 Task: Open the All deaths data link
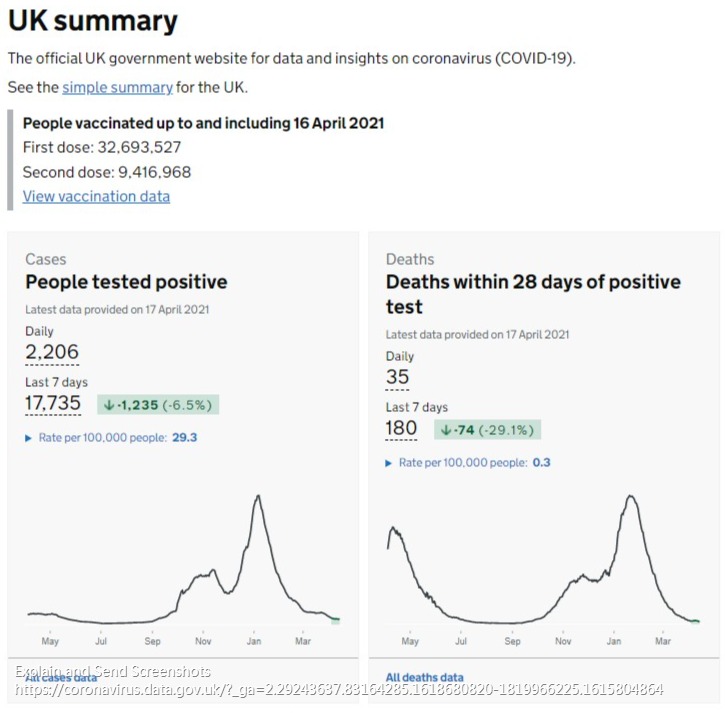[x=424, y=677]
